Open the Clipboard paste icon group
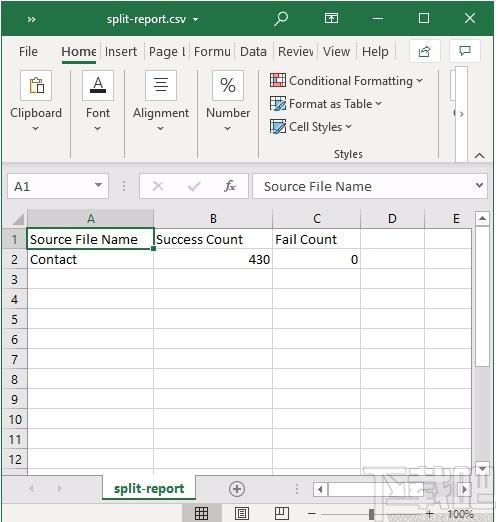498x522 pixels. 36,86
